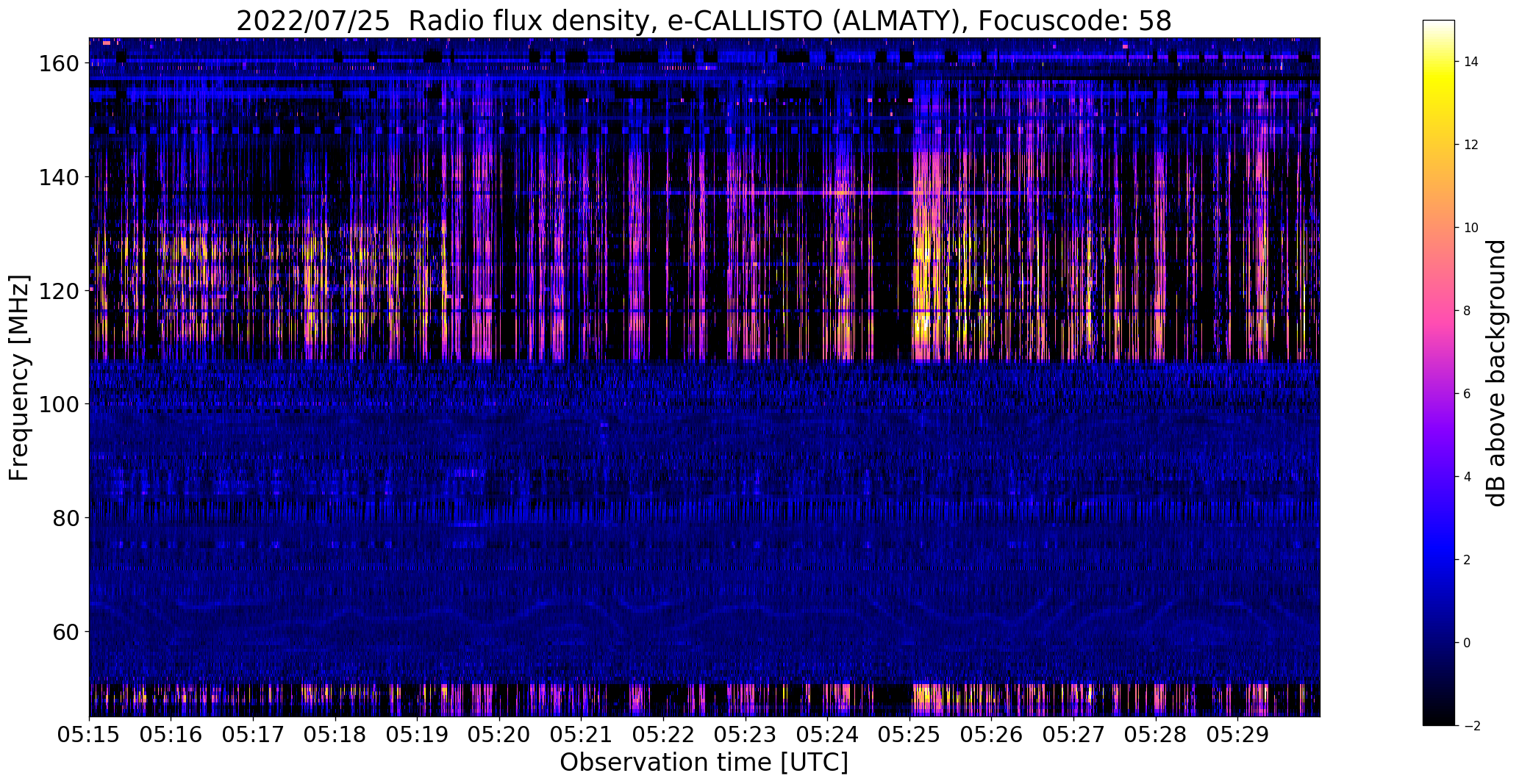Click the colorbar tick value 12
This screenshot has width=1519, height=784.
click(1471, 145)
